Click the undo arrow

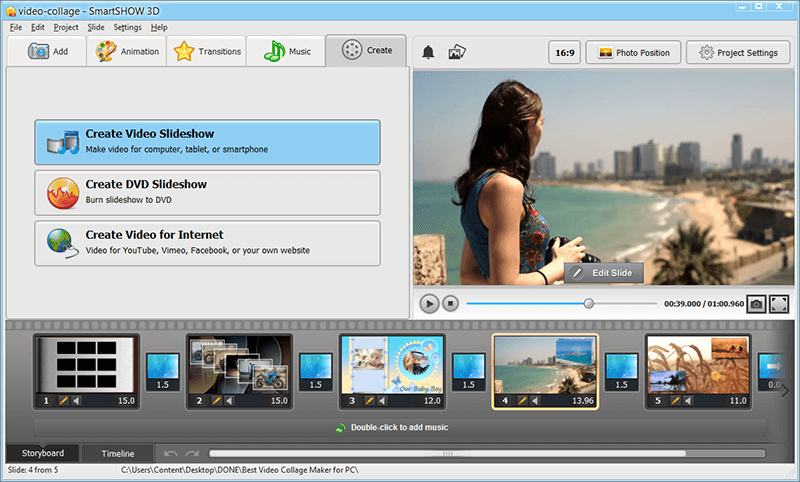(x=170, y=453)
